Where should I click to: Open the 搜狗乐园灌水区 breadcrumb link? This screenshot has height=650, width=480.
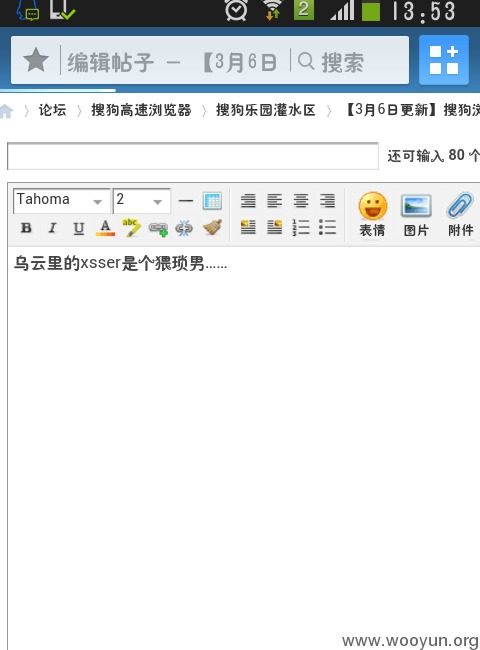click(266, 110)
